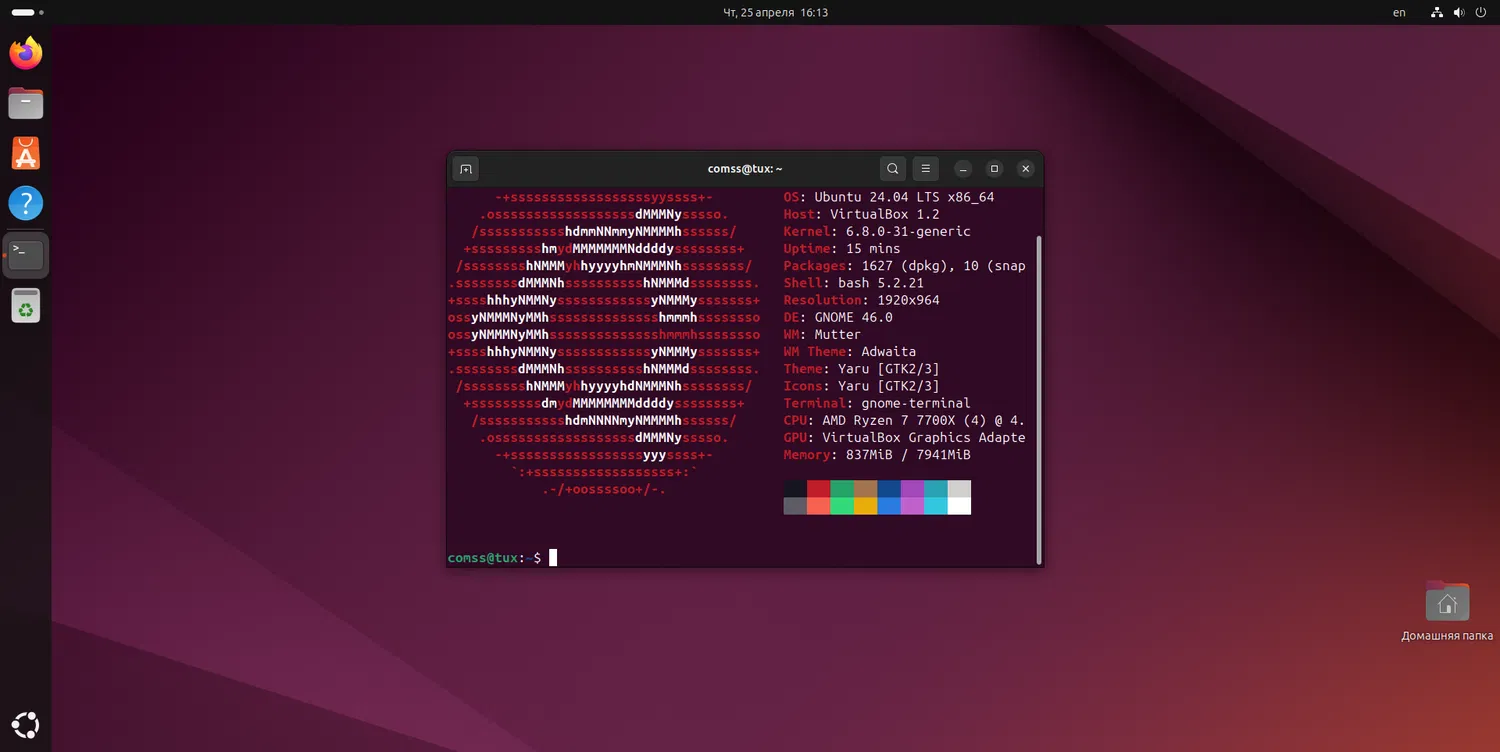Click the terminal search magnifier button
This screenshot has height=752, width=1500.
point(893,169)
